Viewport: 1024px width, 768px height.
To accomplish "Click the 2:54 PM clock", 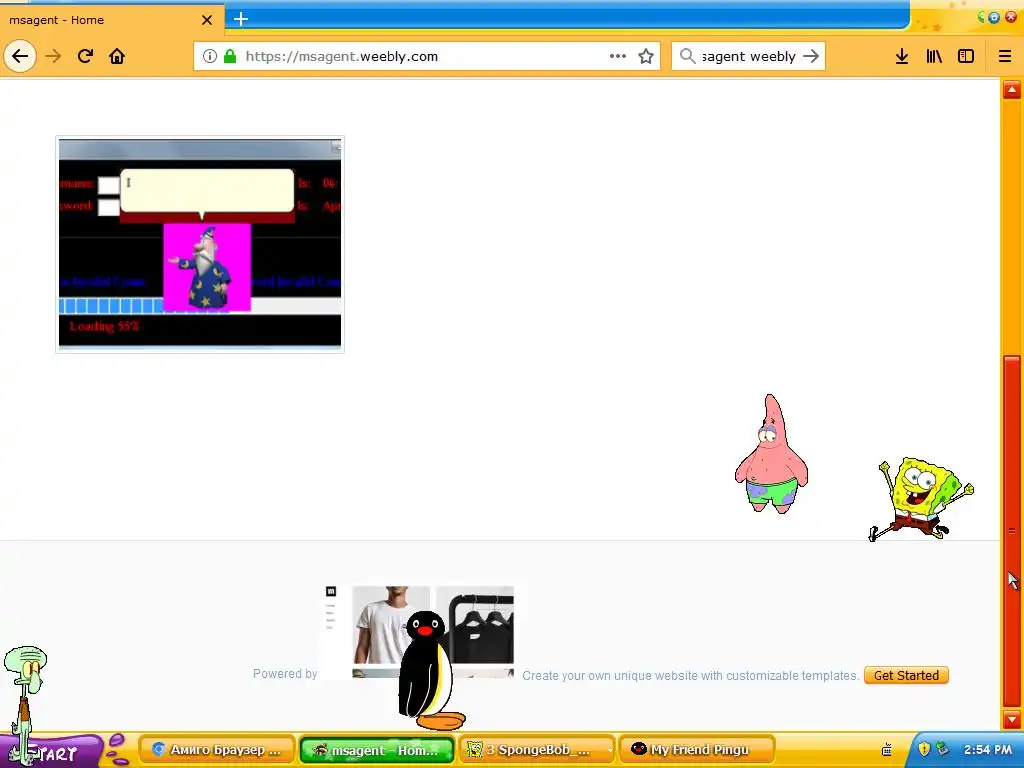I will [987, 750].
